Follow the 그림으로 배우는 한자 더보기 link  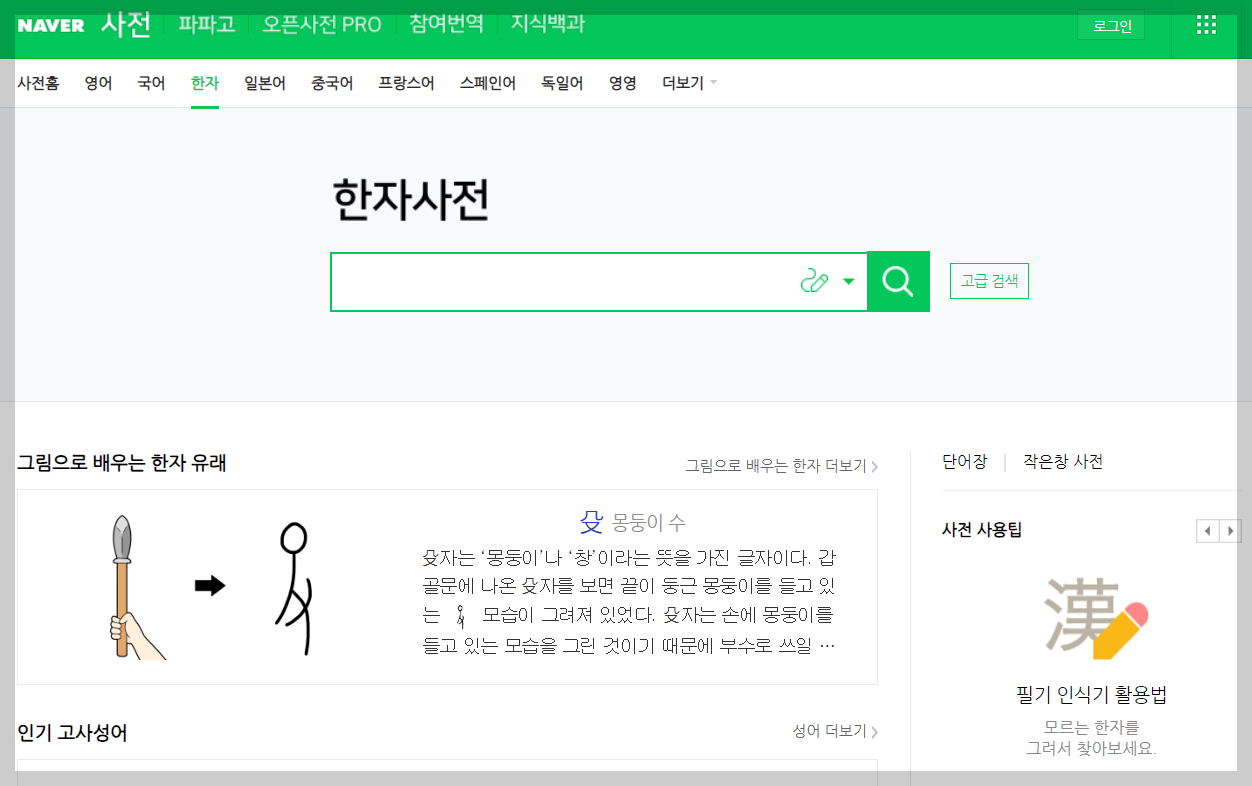point(778,466)
